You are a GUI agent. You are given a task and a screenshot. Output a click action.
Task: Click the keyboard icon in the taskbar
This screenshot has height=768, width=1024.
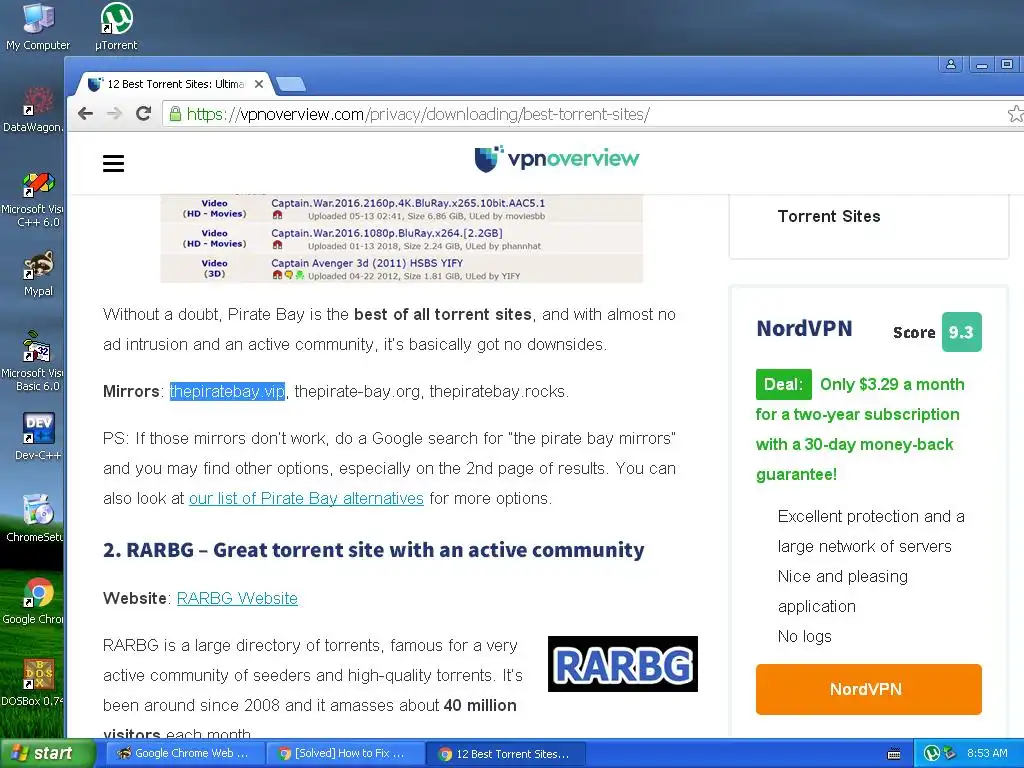click(x=895, y=754)
